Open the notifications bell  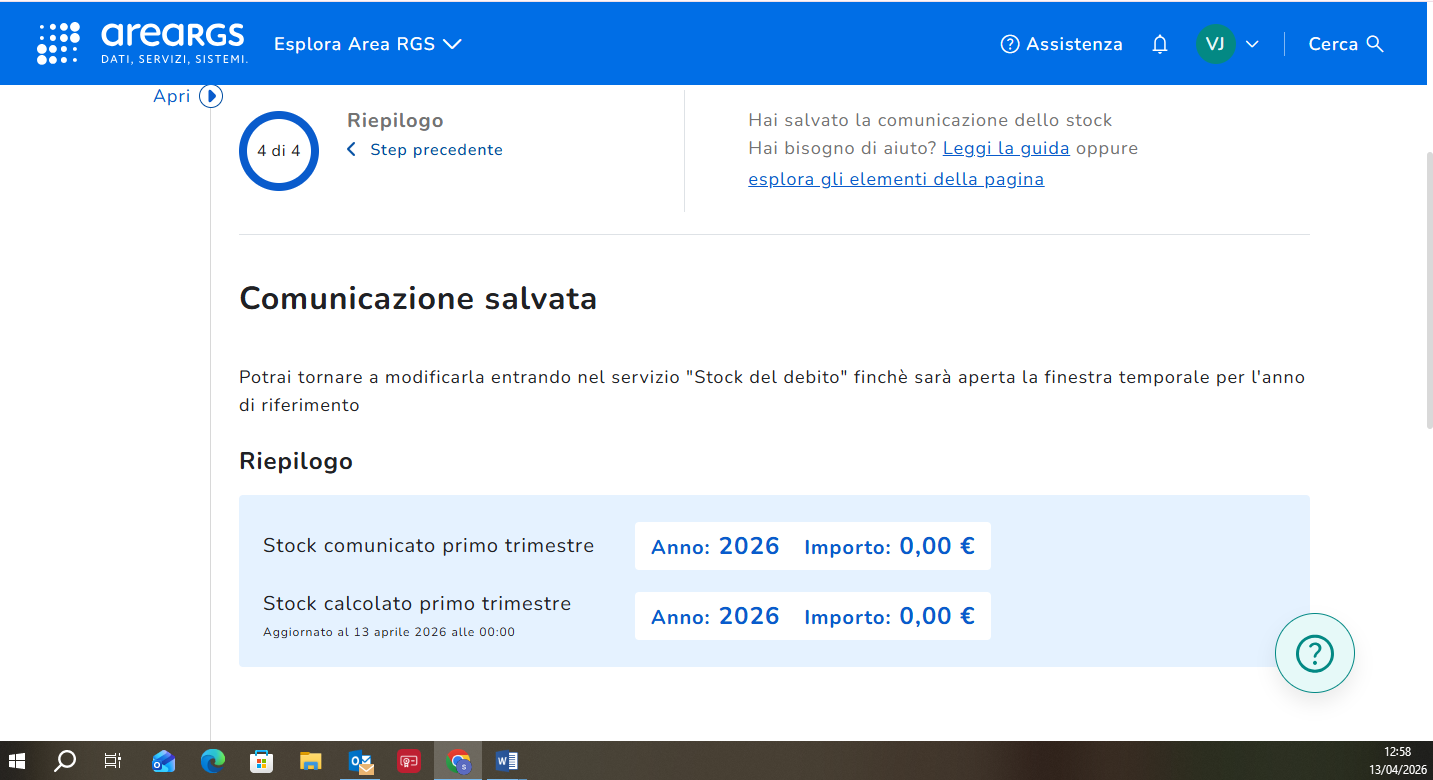(x=1160, y=44)
